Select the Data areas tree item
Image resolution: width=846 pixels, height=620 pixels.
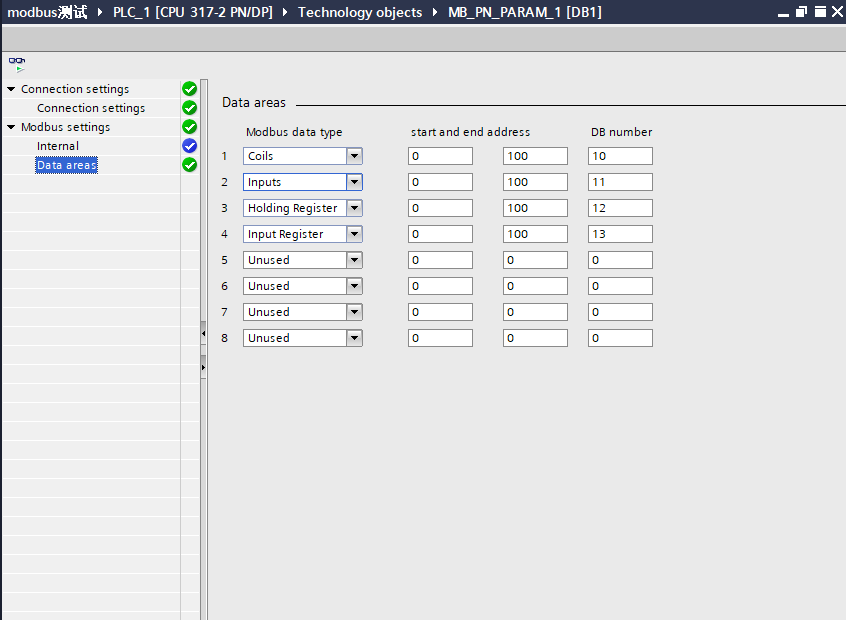[x=67, y=165]
